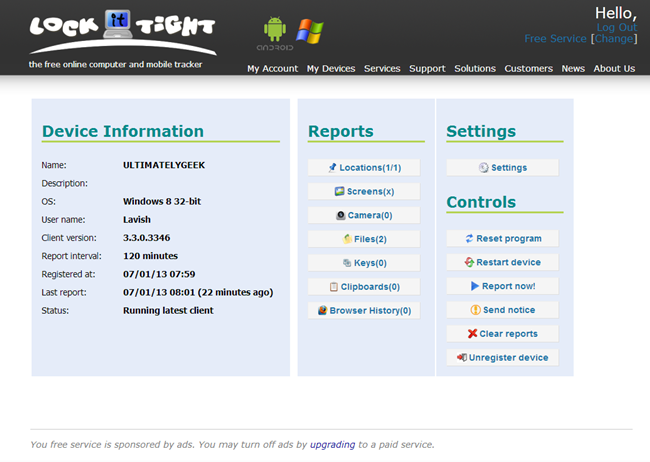Open the Files(2) report
Image resolution: width=650 pixels, height=462 pixels.
pyautogui.click(x=364, y=239)
